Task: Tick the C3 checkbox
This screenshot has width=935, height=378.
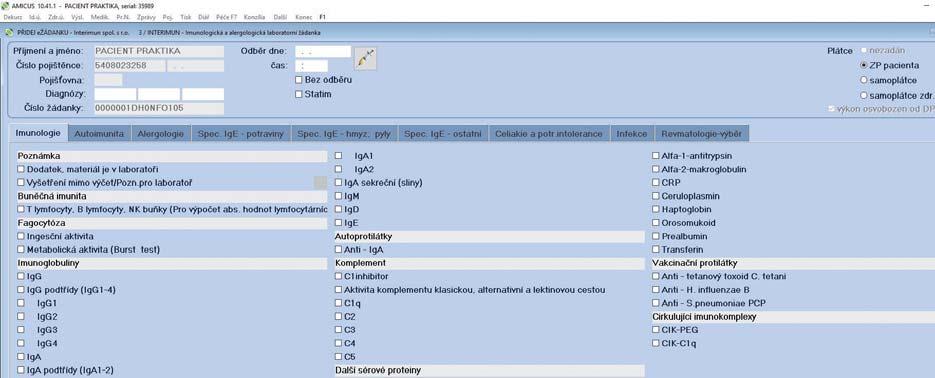Action: click(339, 330)
